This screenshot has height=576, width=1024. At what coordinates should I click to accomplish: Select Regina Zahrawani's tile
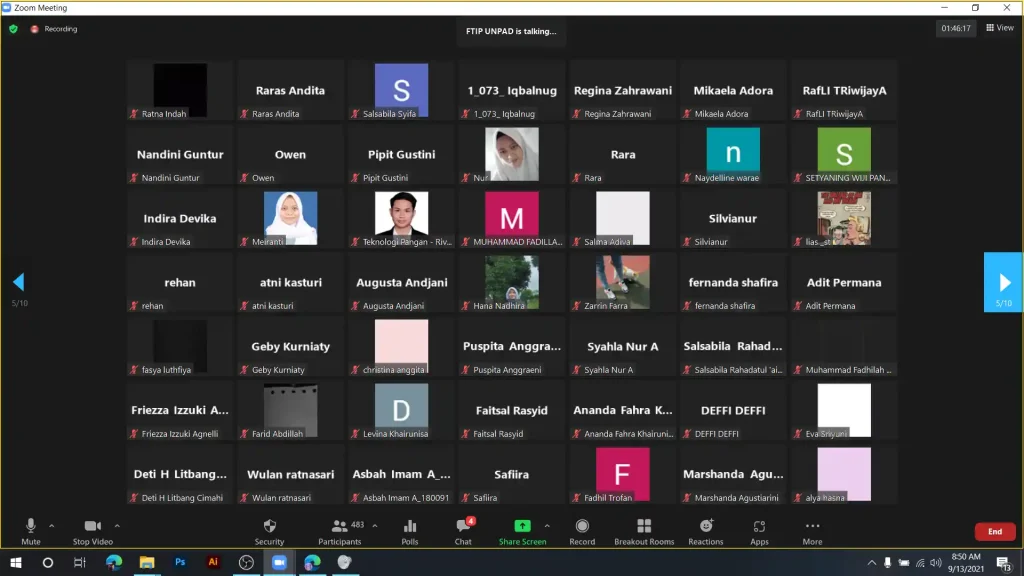[622, 90]
